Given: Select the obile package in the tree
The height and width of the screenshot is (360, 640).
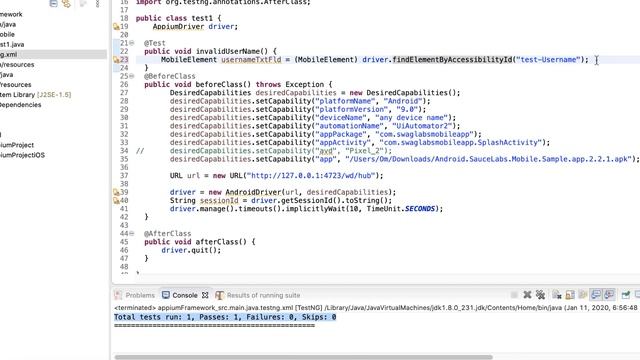Looking at the screenshot, I should coord(7,34).
